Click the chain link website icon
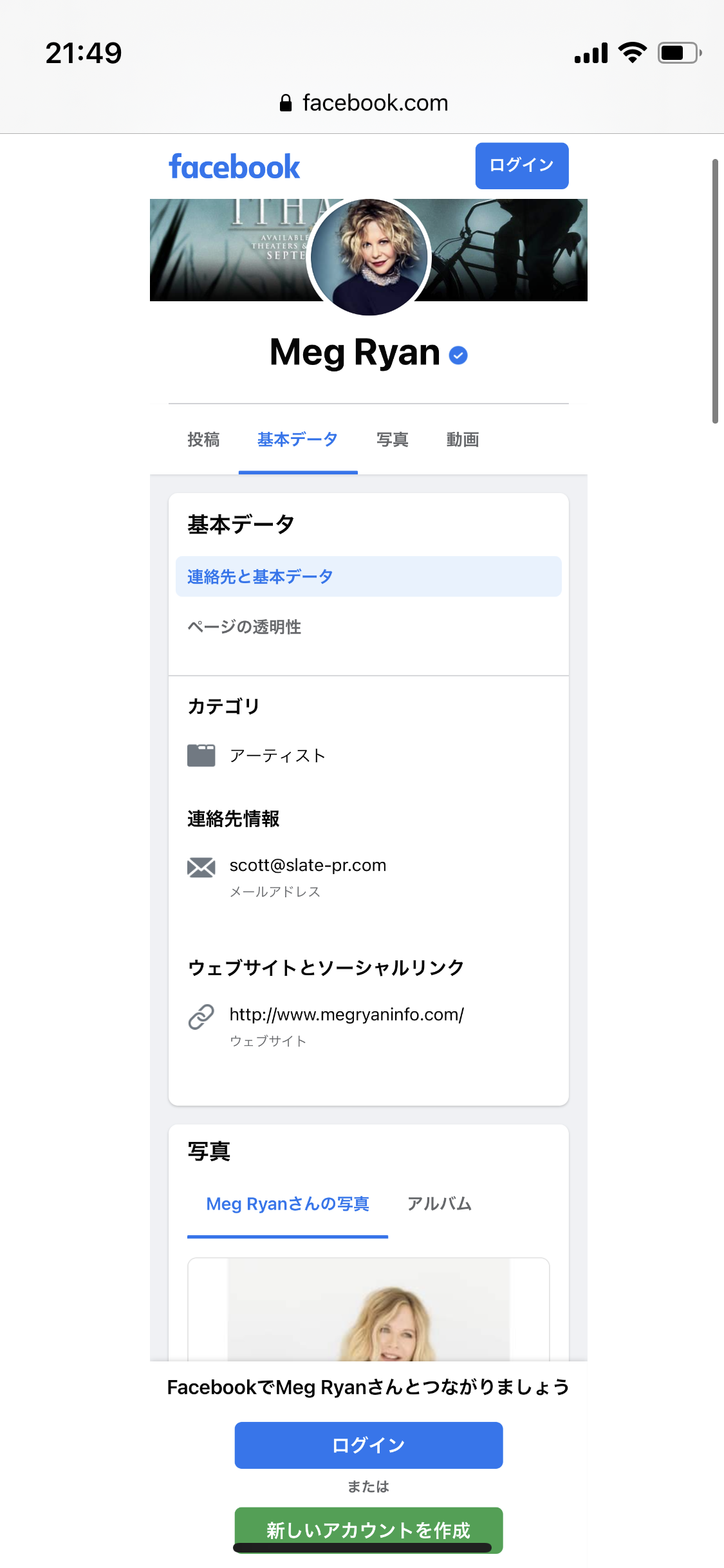Viewport: 724px width, 1568px height. [201, 1017]
